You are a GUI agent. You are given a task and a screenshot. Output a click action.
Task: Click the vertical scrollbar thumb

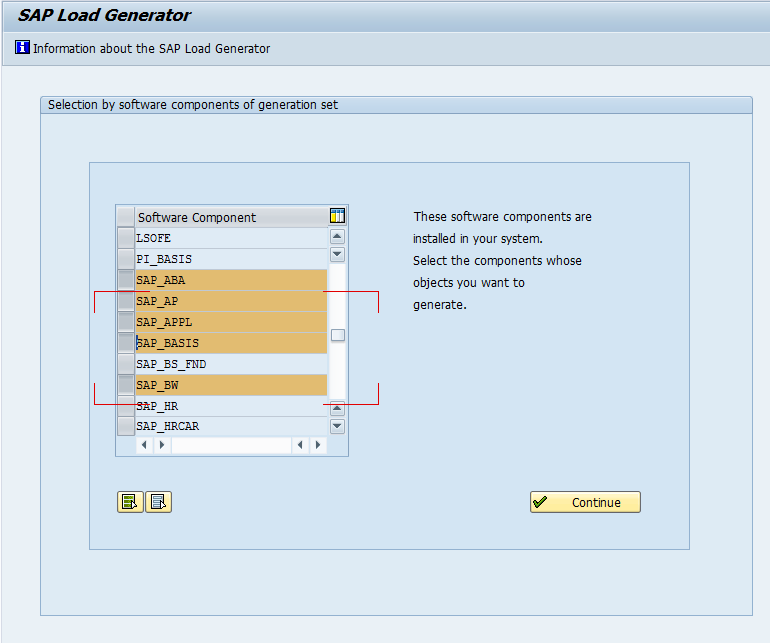[x=338, y=335]
